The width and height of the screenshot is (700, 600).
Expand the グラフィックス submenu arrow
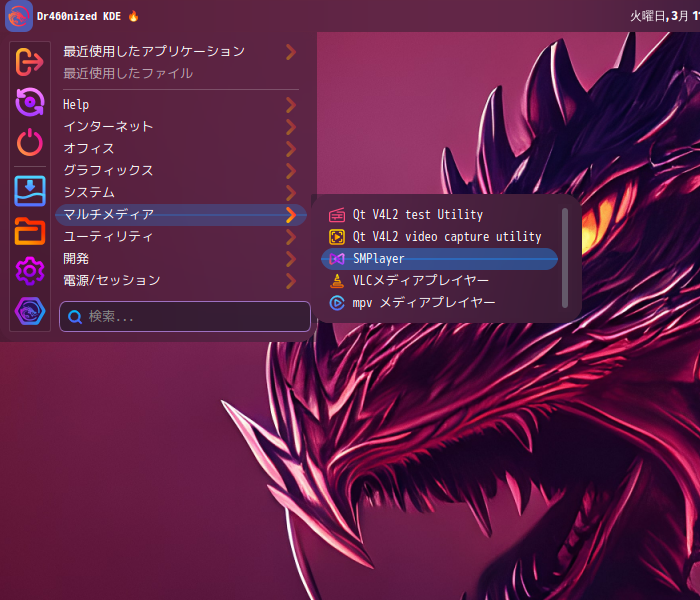tap(291, 171)
